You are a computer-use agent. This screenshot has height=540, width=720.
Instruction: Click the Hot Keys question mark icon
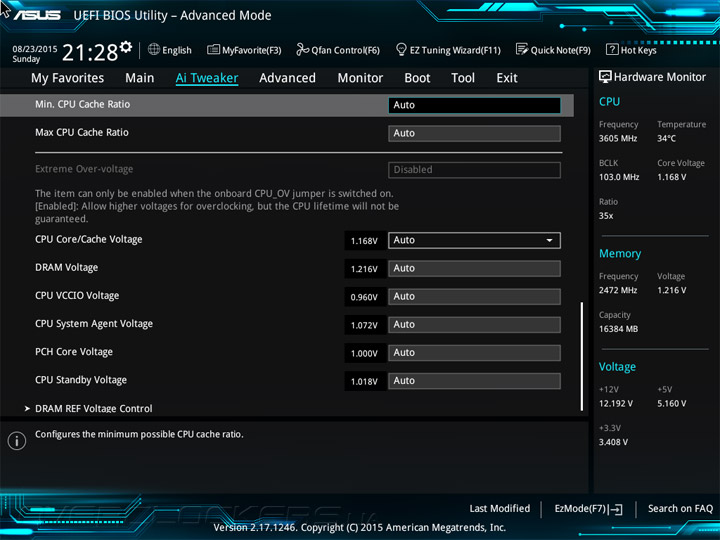click(x=612, y=49)
